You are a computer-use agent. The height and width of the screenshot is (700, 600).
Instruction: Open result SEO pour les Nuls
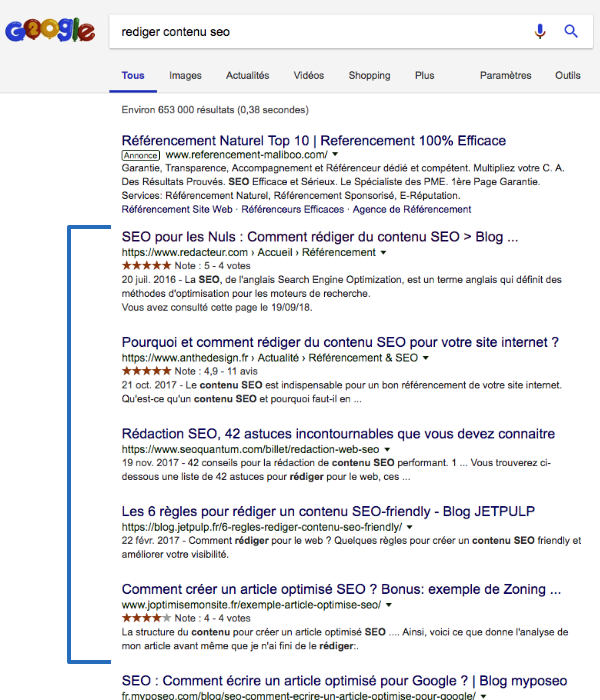tap(320, 237)
